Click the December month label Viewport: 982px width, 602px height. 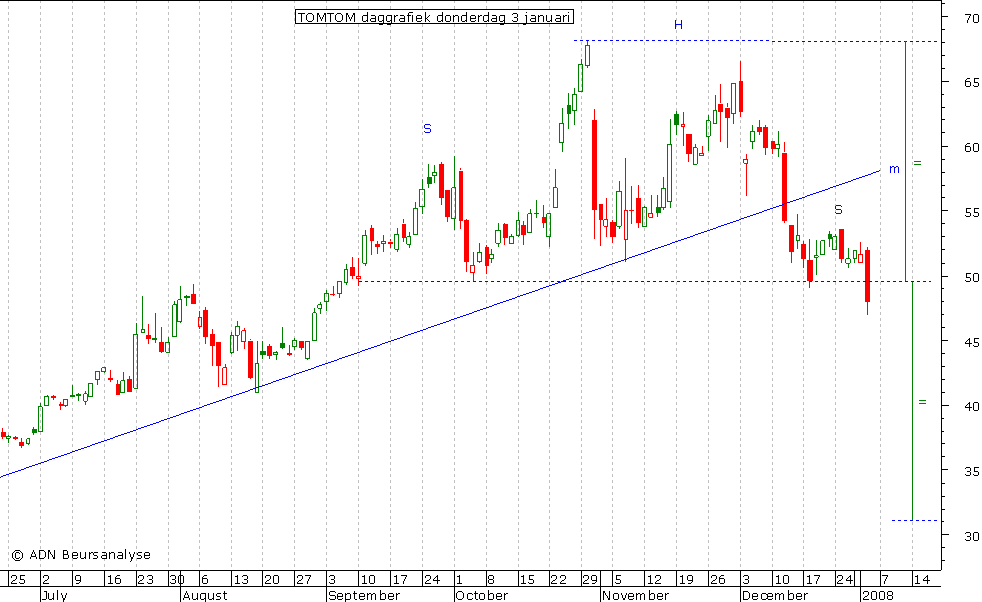tap(774, 595)
